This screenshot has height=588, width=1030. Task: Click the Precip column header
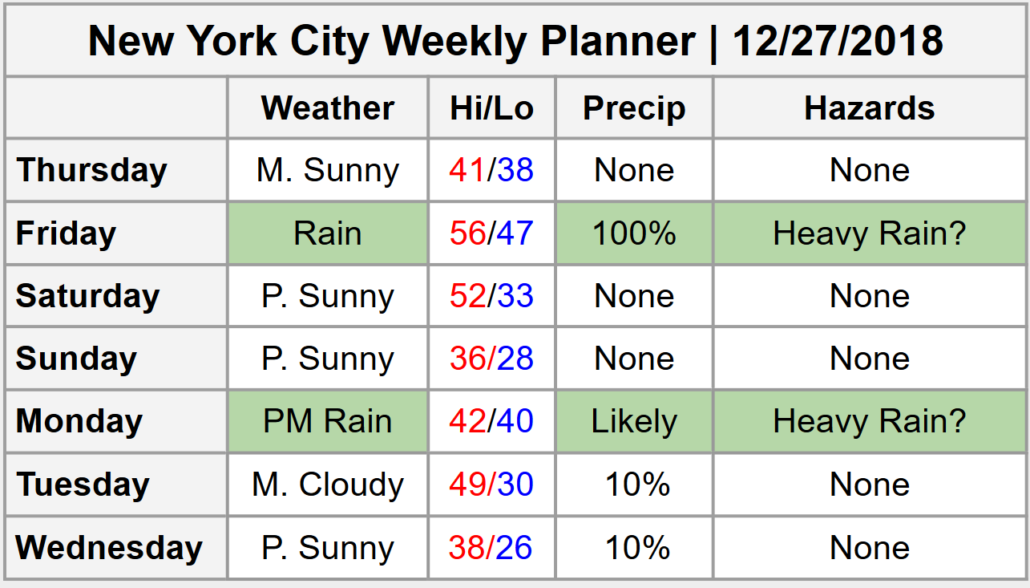[x=634, y=108]
